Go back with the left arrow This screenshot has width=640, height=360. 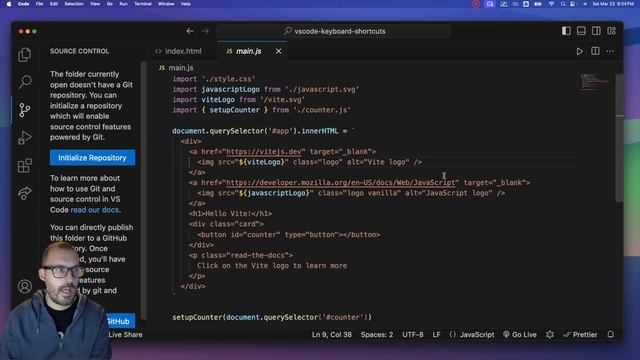tap(190, 31)
